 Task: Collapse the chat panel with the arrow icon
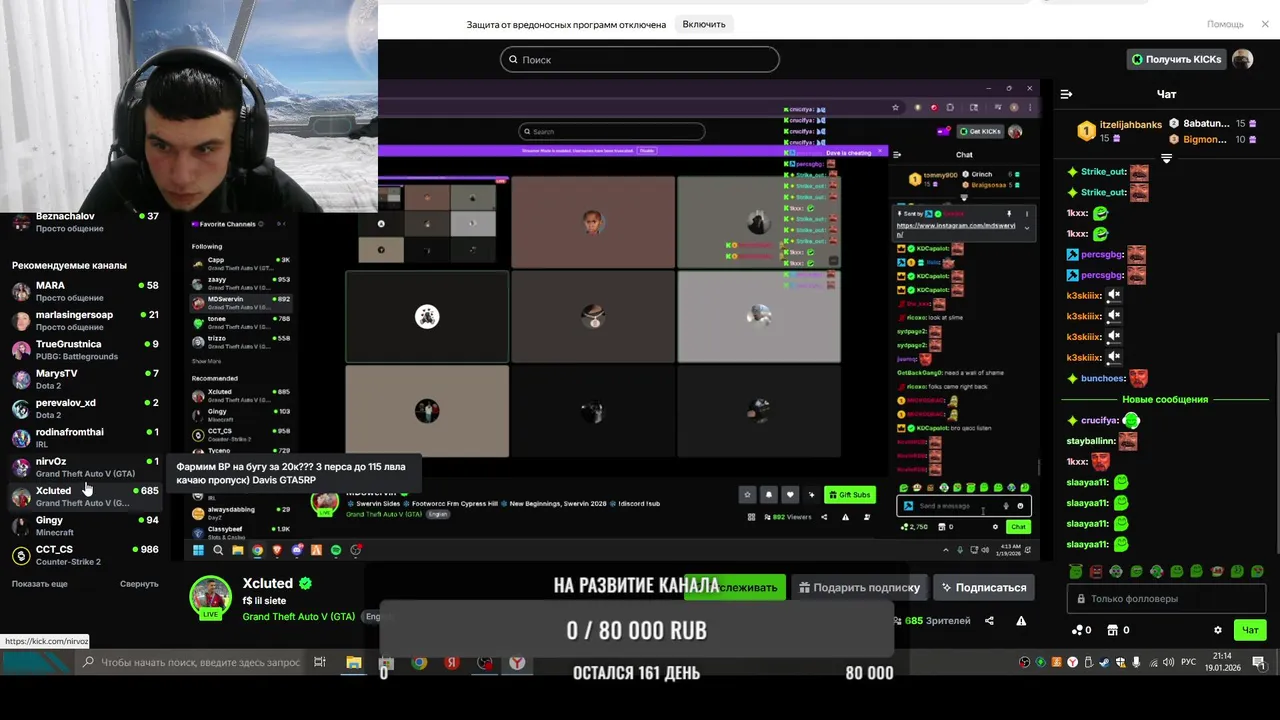coord(1066,94)
